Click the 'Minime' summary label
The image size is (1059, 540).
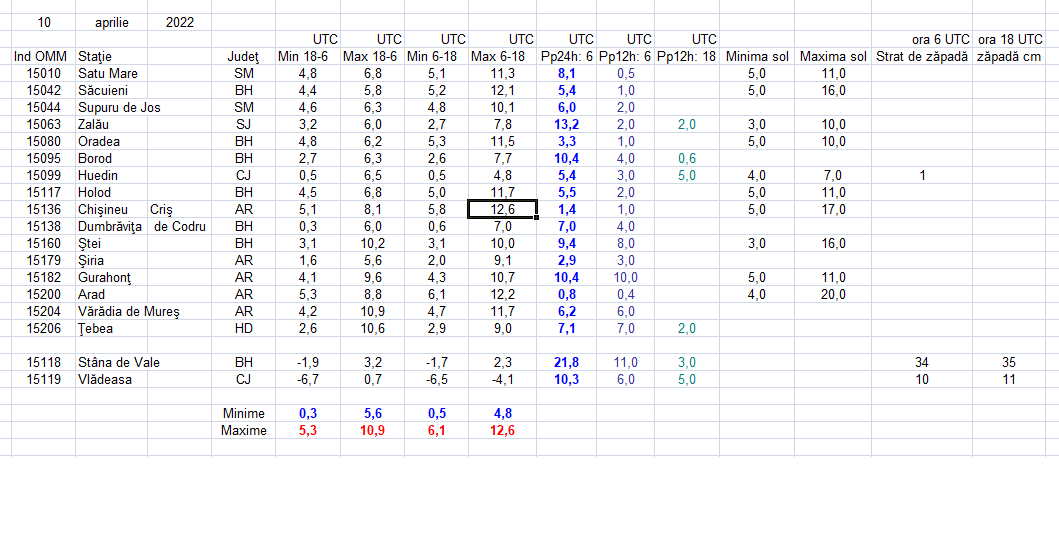(x=244, y=414)
